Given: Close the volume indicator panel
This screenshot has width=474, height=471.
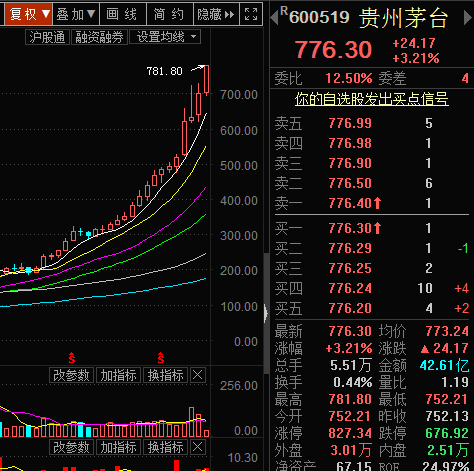Looking at the screenshot, I should 198,375.
